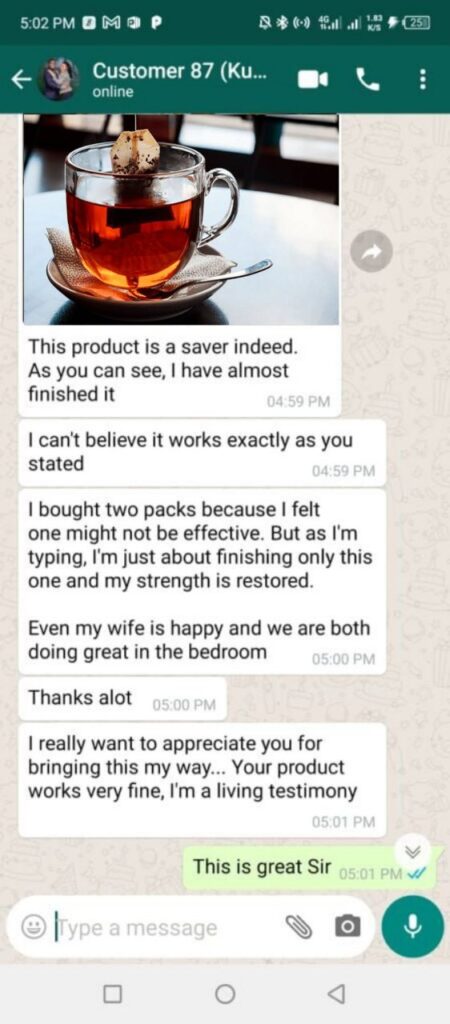Open Customer 87 profile picture
The width and height of the screenshot is (450, 1024).
58,79
